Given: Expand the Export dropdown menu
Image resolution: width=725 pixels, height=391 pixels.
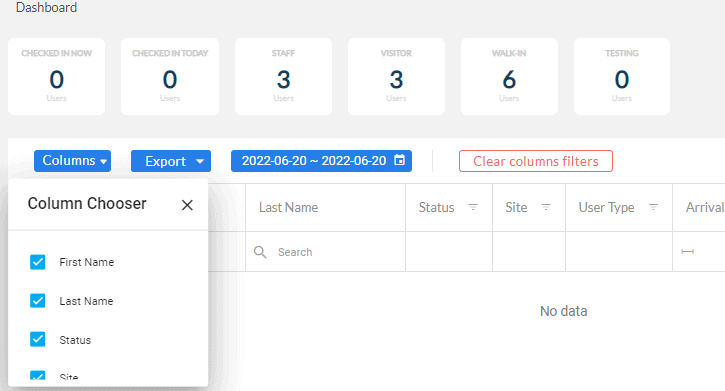Looking at the screenshot, I should (x=171, y=161).
